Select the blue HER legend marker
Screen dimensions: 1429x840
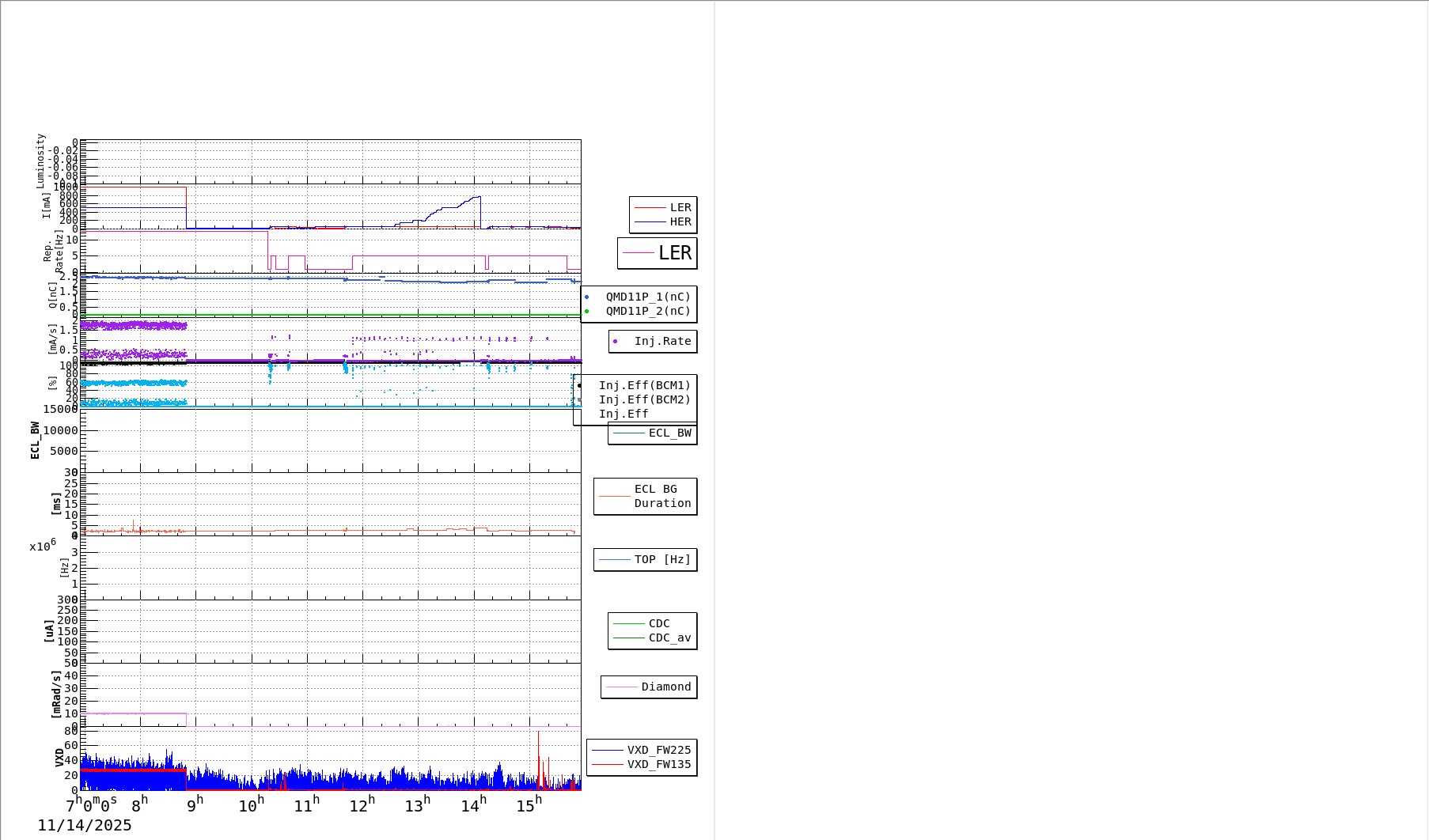pyautogui.click(x=650, y=222)
